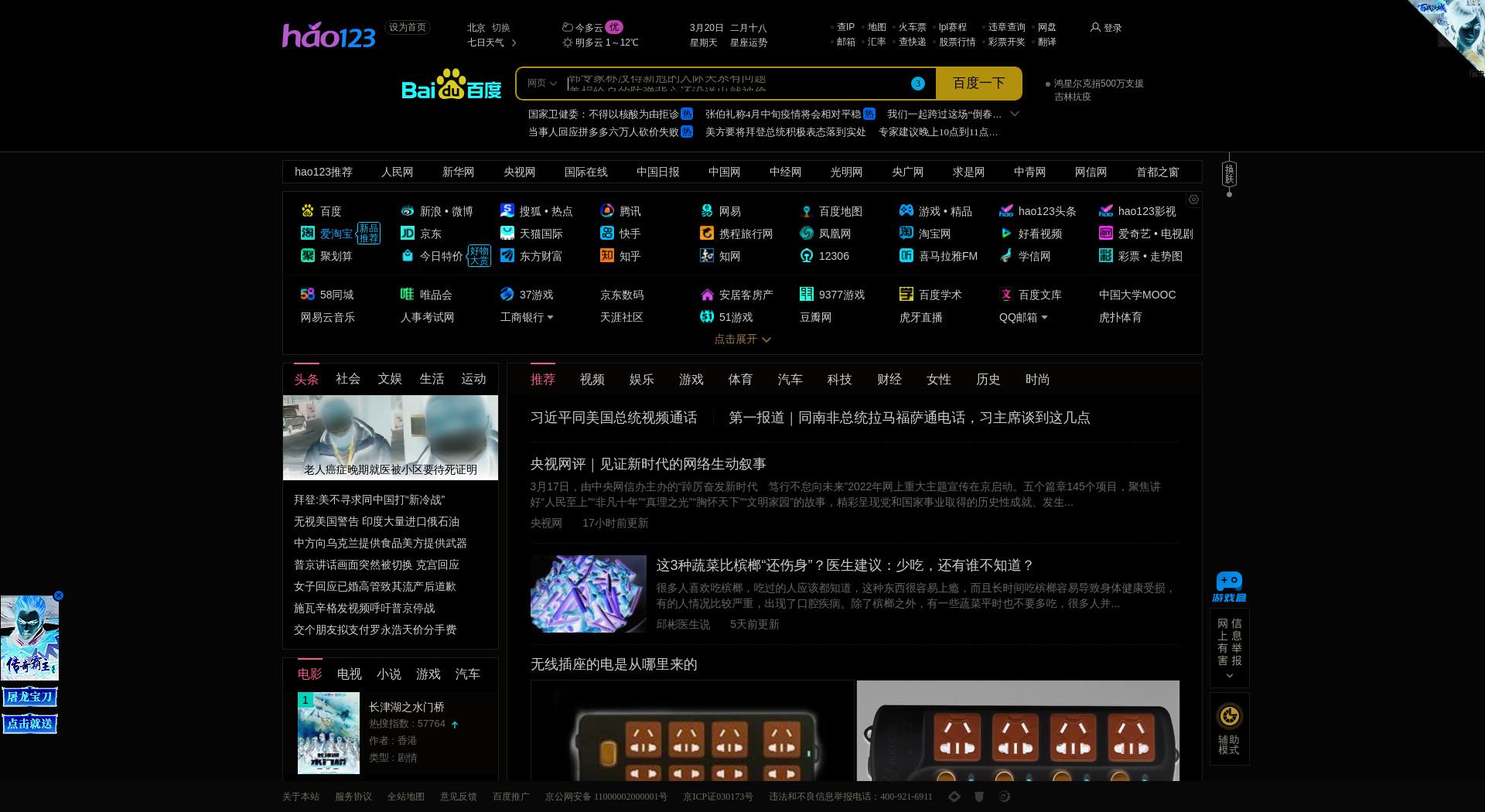This screenshot has height=812, width=1485.
Task: Open 央视网评 article headline
Action: pos(648,464)
